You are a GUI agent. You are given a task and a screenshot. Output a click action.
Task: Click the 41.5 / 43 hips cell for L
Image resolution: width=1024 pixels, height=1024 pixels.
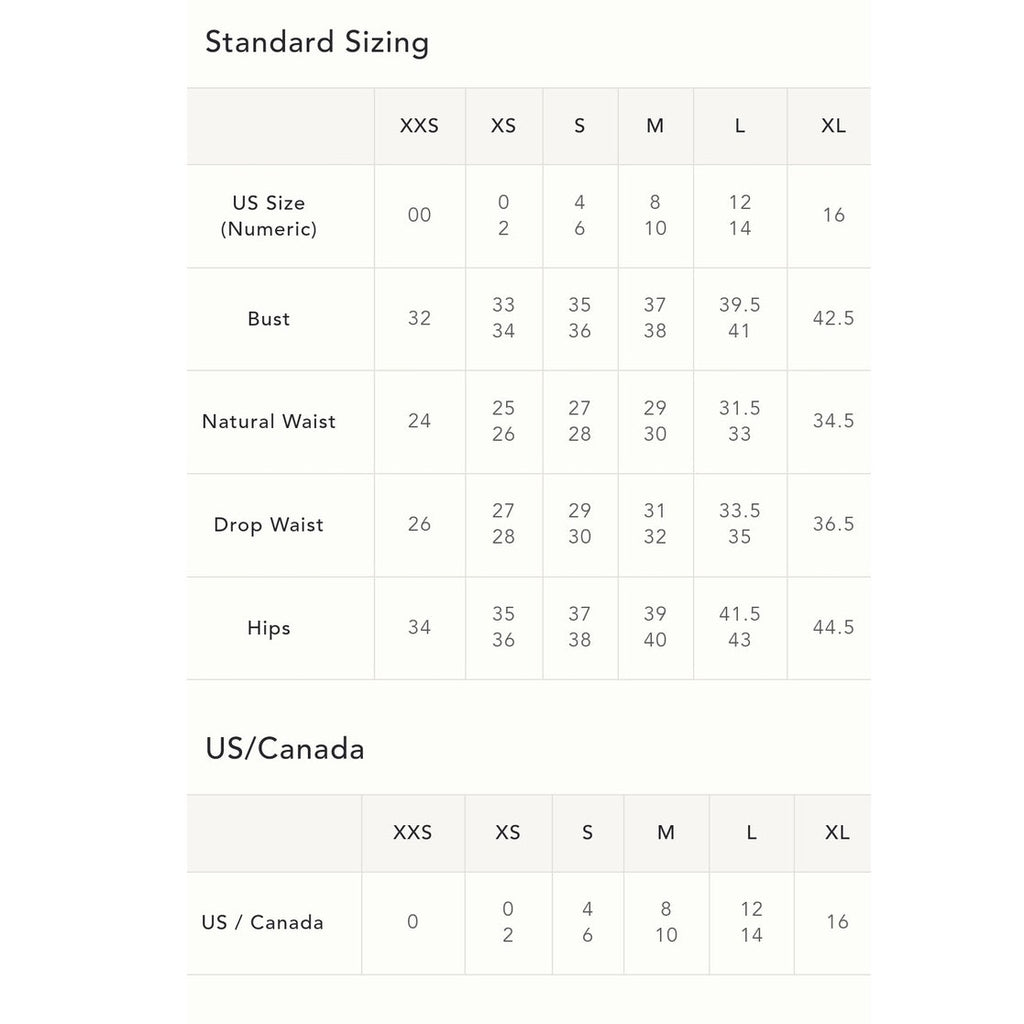click(739, 627)
